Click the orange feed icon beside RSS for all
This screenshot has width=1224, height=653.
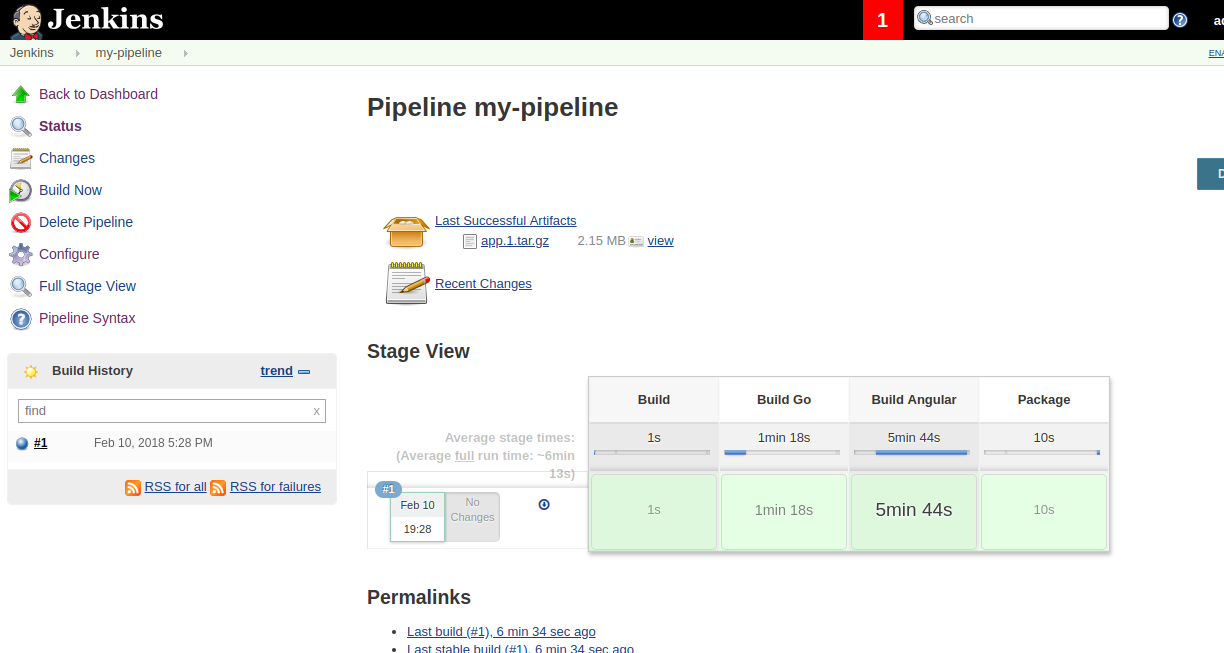133,487
